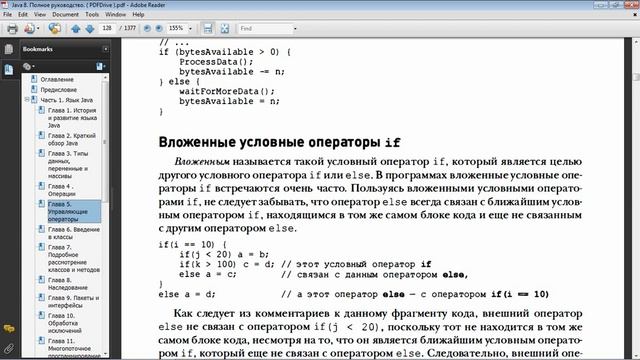The height and width of the screenshot is (360, 640).
Task: Click the document vertical scrollbar thumb
Action: click(636, 77)
